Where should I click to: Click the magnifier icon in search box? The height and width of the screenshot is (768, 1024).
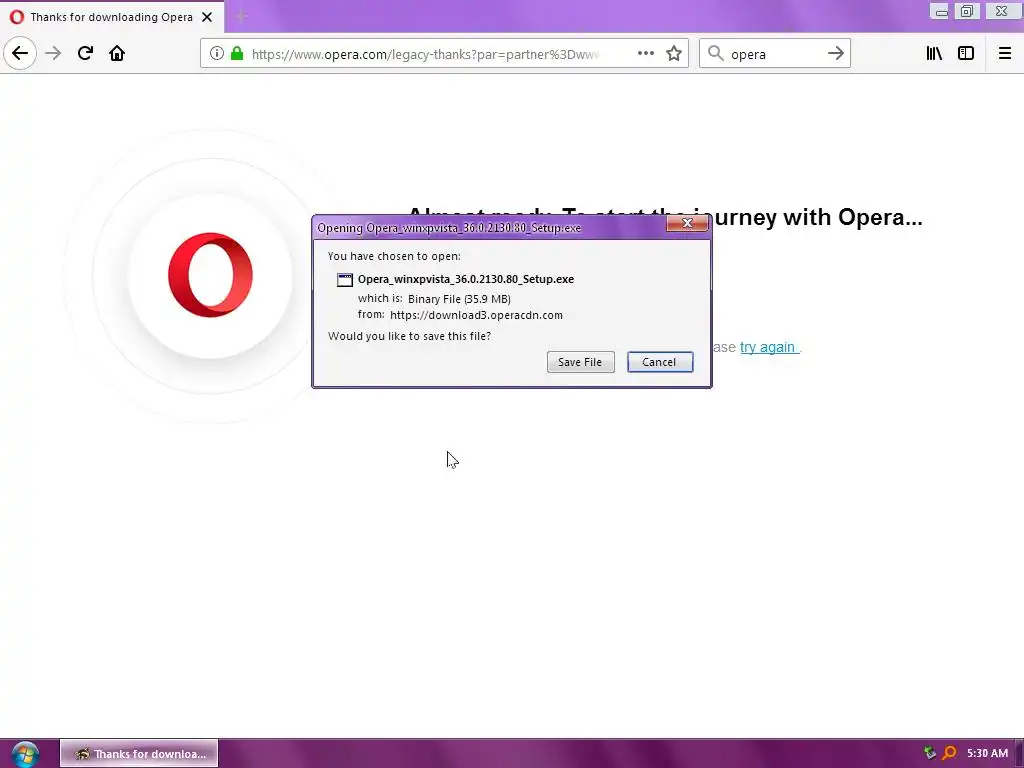(716, 54)
